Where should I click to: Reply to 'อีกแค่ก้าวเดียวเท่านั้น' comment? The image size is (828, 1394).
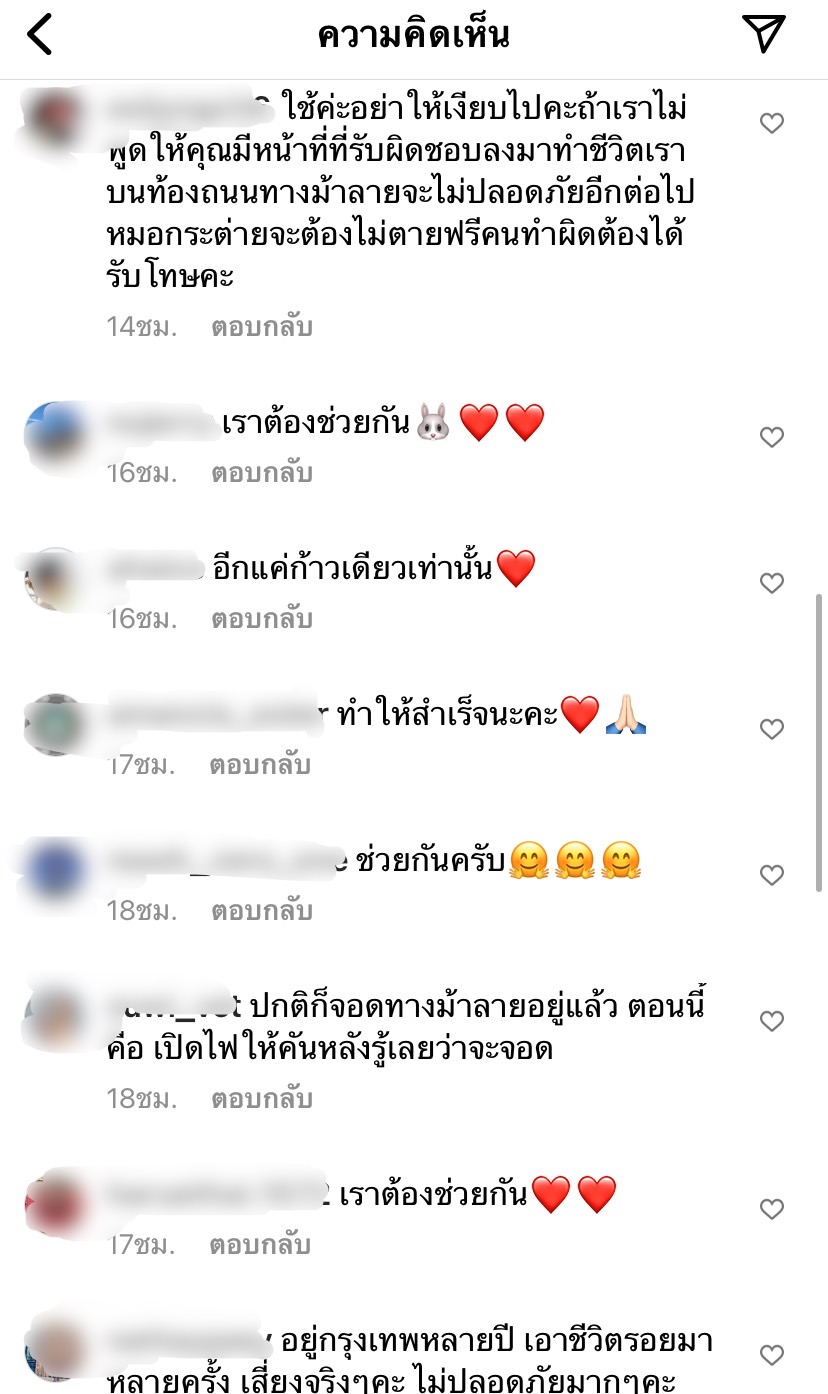click(261, 618)
